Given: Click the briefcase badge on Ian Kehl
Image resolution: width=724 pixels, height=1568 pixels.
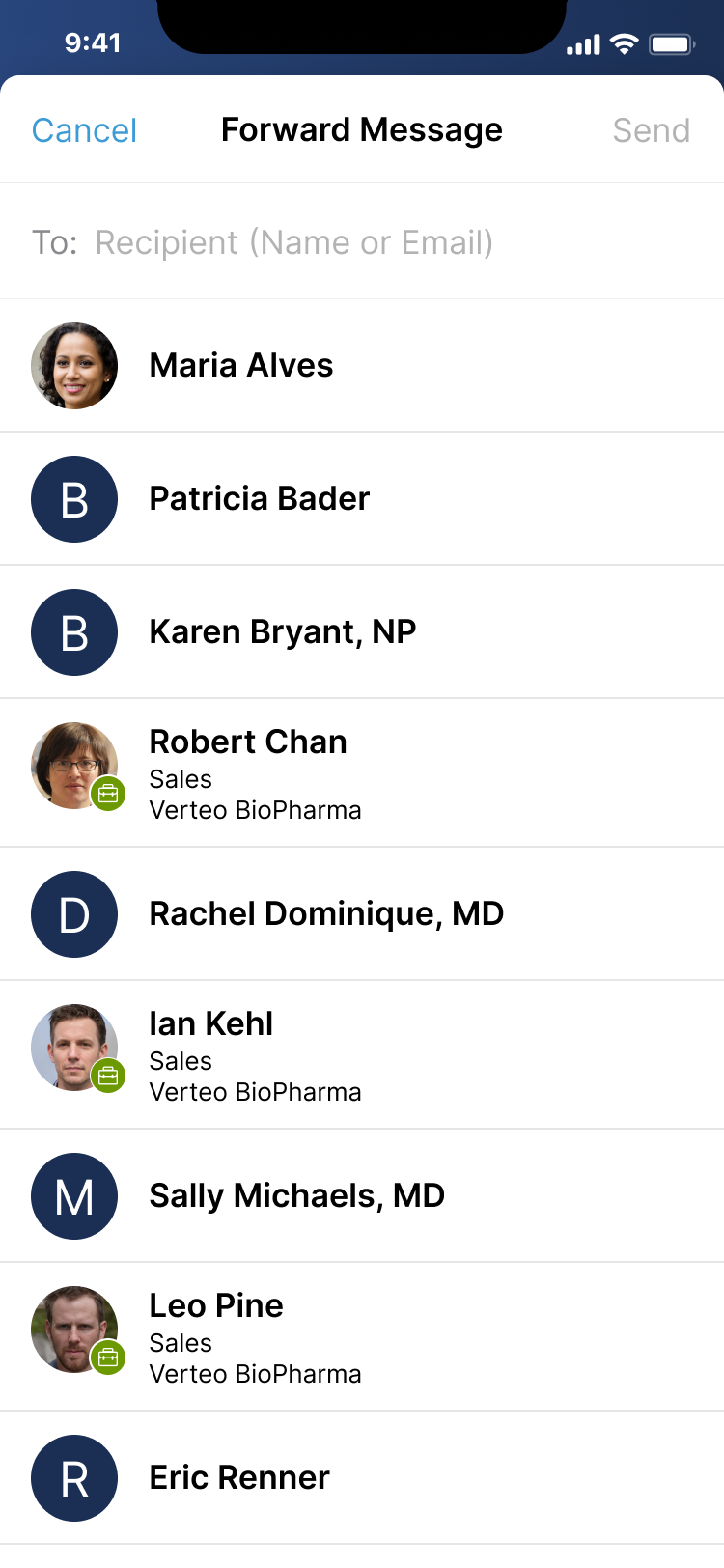Looking at the screenshot, I should 108,1076.
